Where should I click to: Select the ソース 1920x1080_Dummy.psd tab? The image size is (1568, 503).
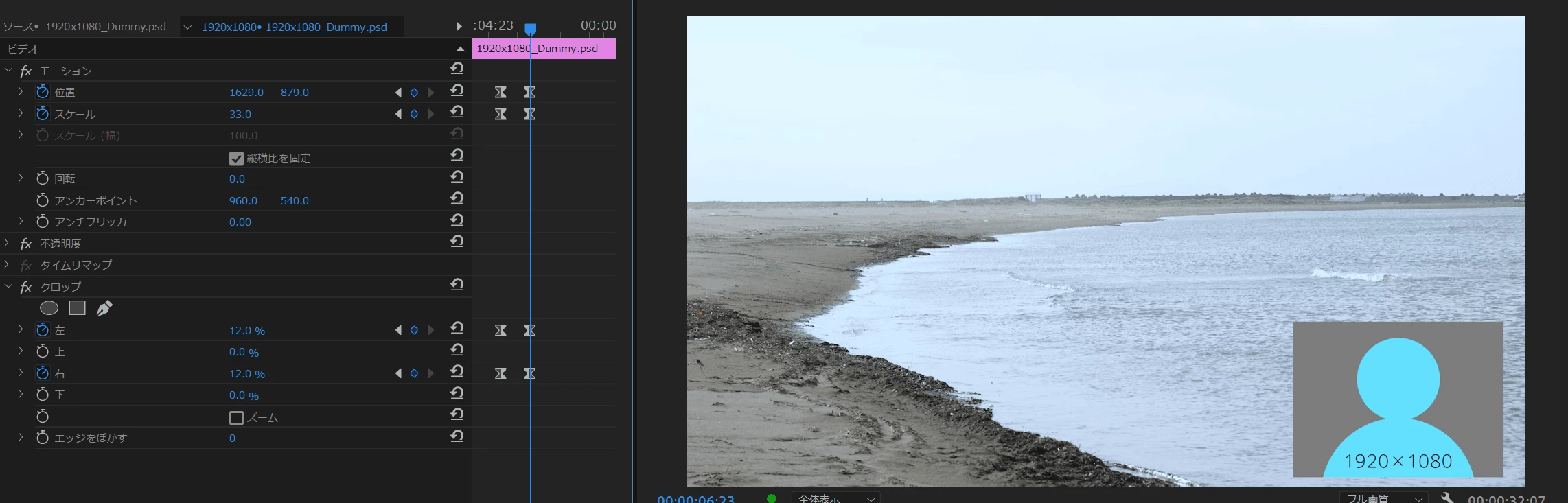pyautogui.click(x=84, y=27)
